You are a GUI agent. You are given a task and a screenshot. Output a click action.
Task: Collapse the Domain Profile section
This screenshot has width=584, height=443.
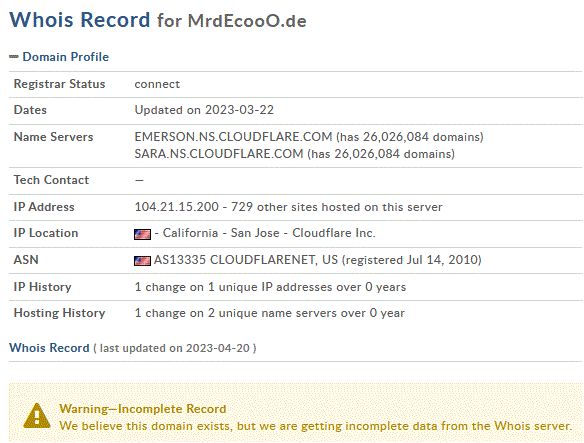pos(14,57)
